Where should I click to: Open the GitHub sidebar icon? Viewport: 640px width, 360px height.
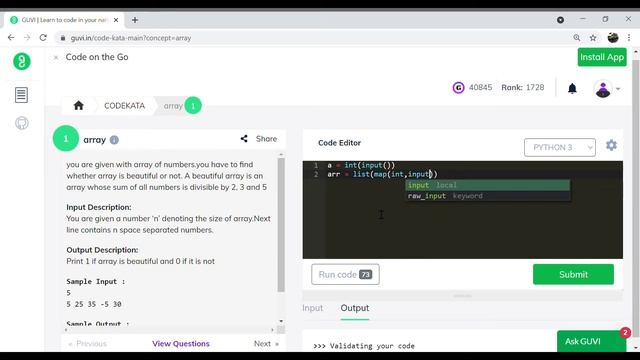[x=22, y=123]
